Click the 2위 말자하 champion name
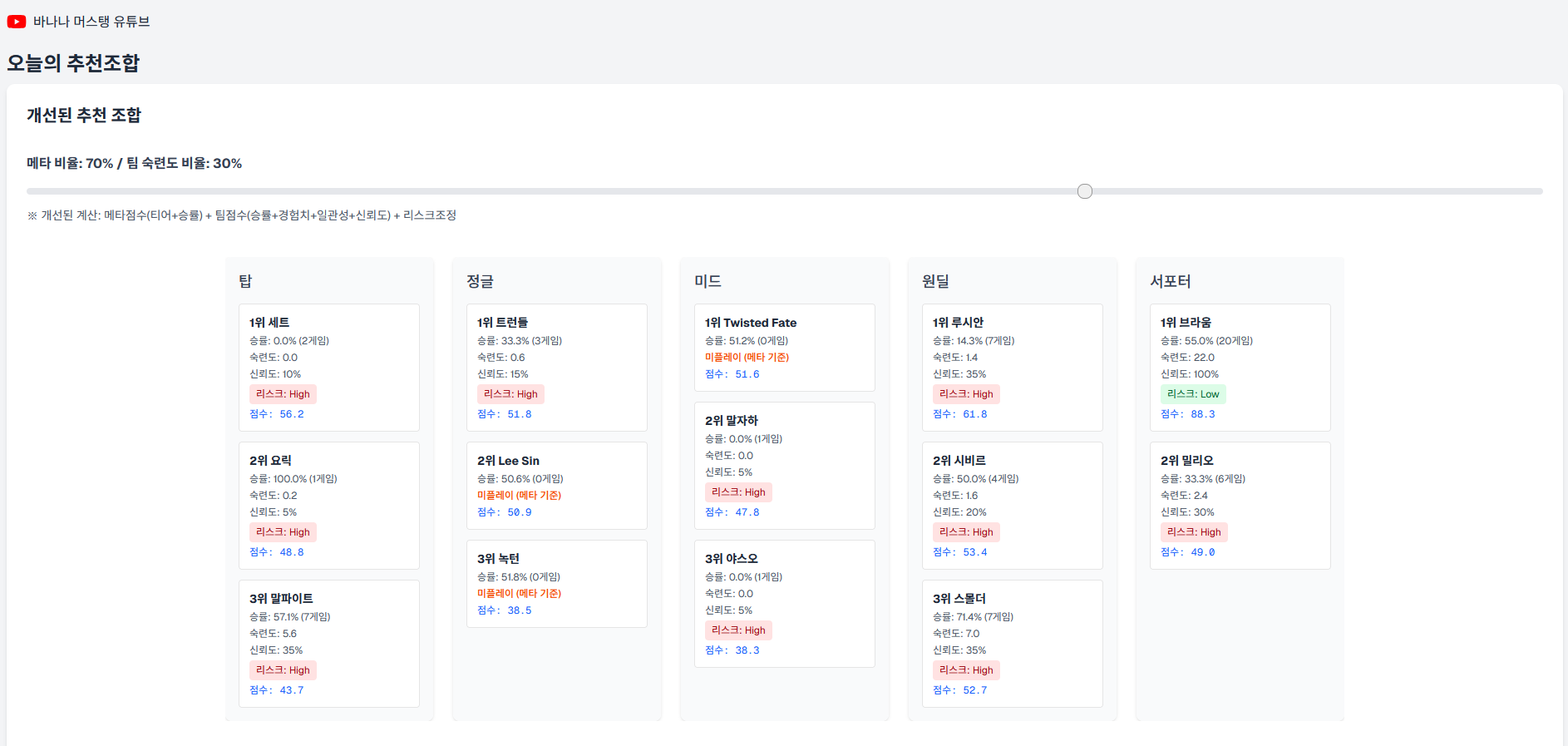This screenshot has width=1568, height=746. pos(732,421)
